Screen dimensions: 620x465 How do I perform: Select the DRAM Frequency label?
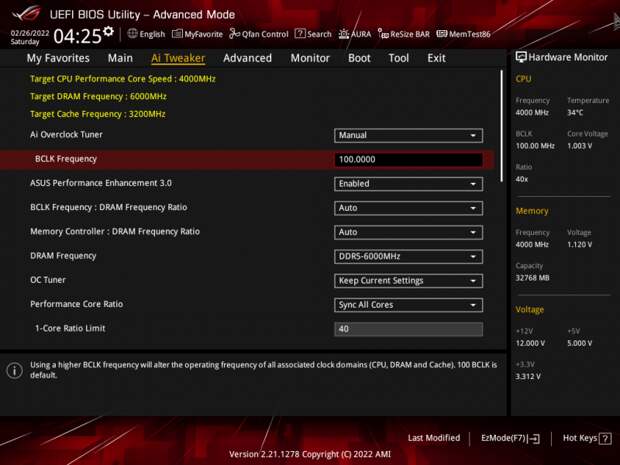click(63, 256)
